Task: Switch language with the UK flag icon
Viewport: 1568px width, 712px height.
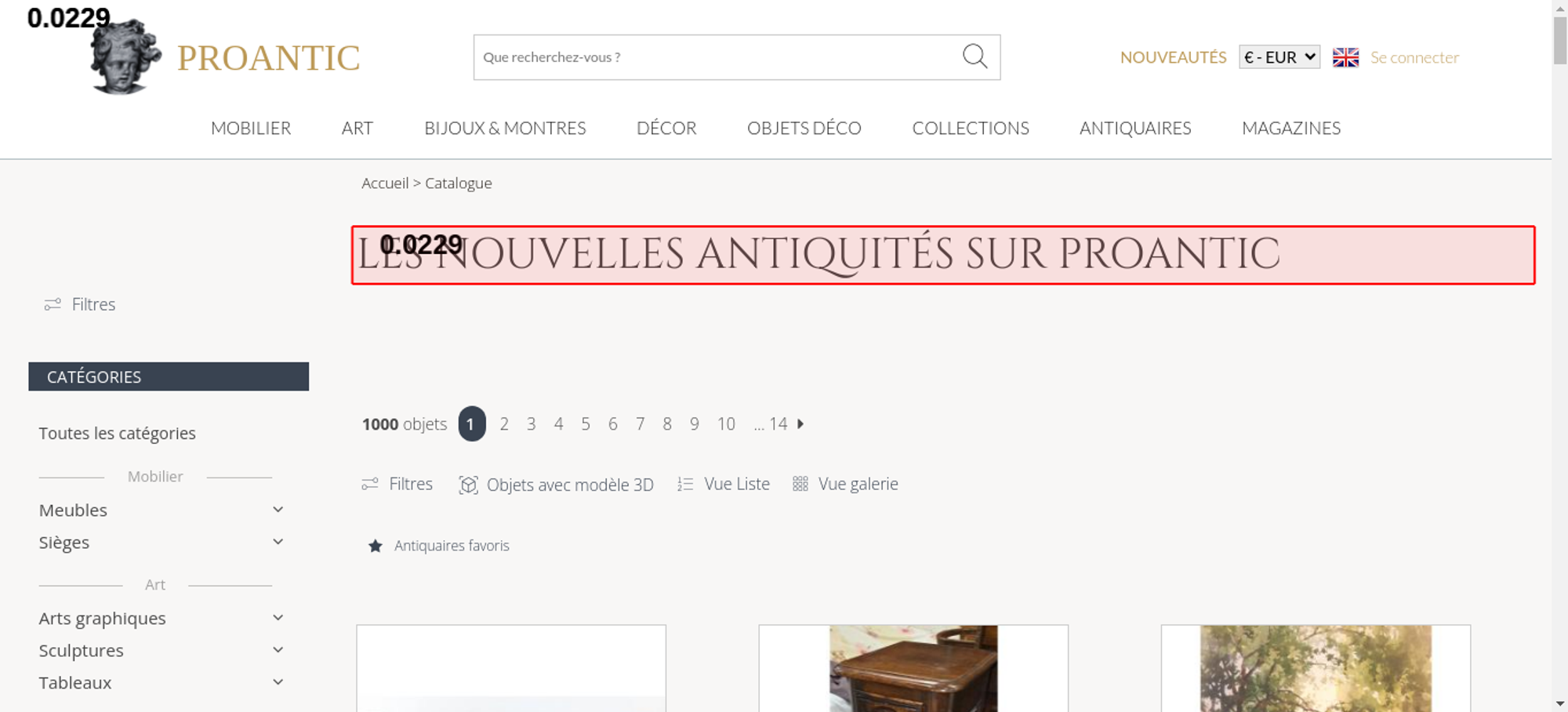Action: coord(1345,57)
